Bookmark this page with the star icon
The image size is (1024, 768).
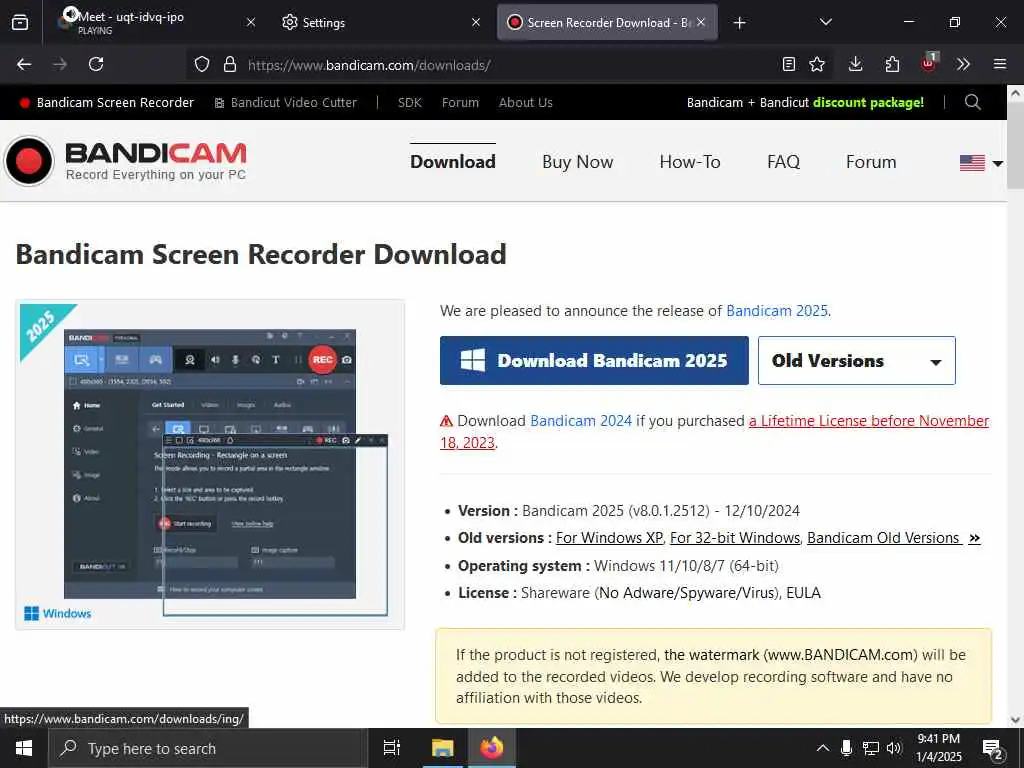[x=817, y=64]
